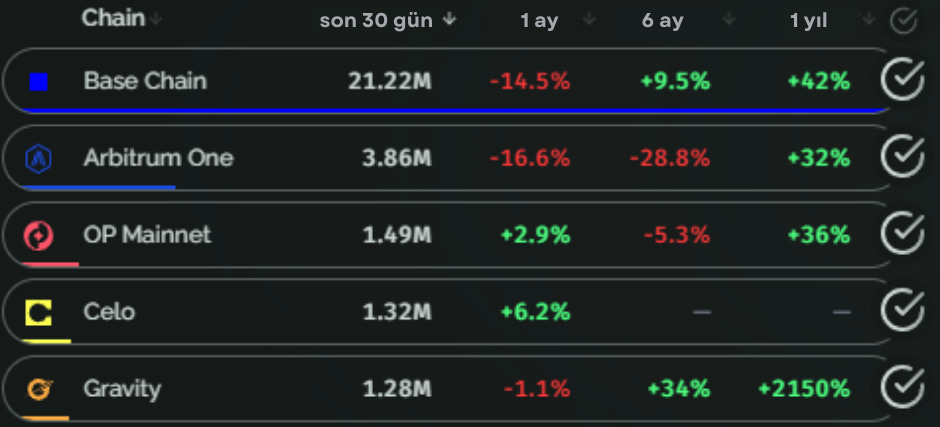Click the 3.86M value

[396, 158]
